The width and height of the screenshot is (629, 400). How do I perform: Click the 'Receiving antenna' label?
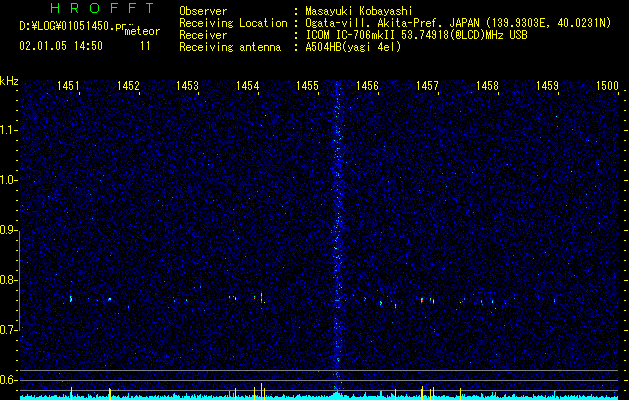[230, 47]
